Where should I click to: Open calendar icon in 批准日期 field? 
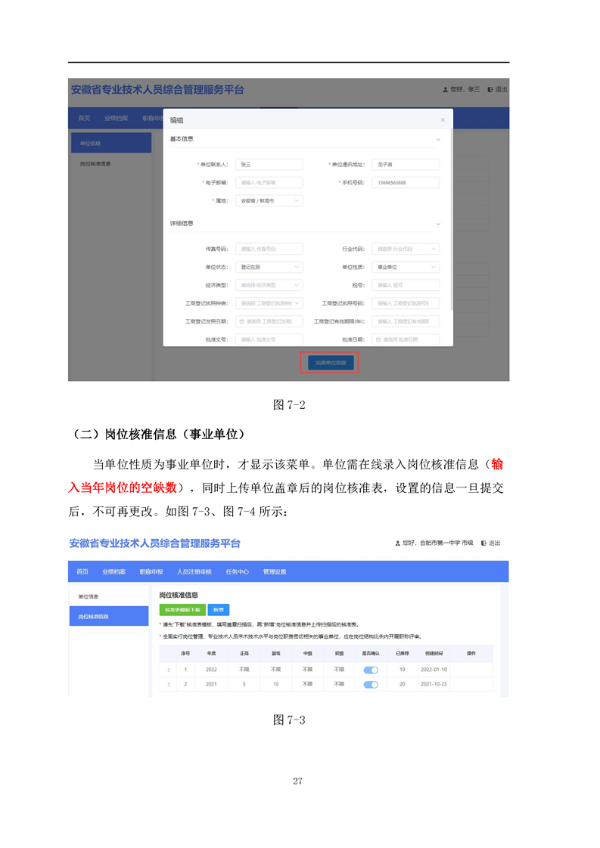(x=377, y=340)
